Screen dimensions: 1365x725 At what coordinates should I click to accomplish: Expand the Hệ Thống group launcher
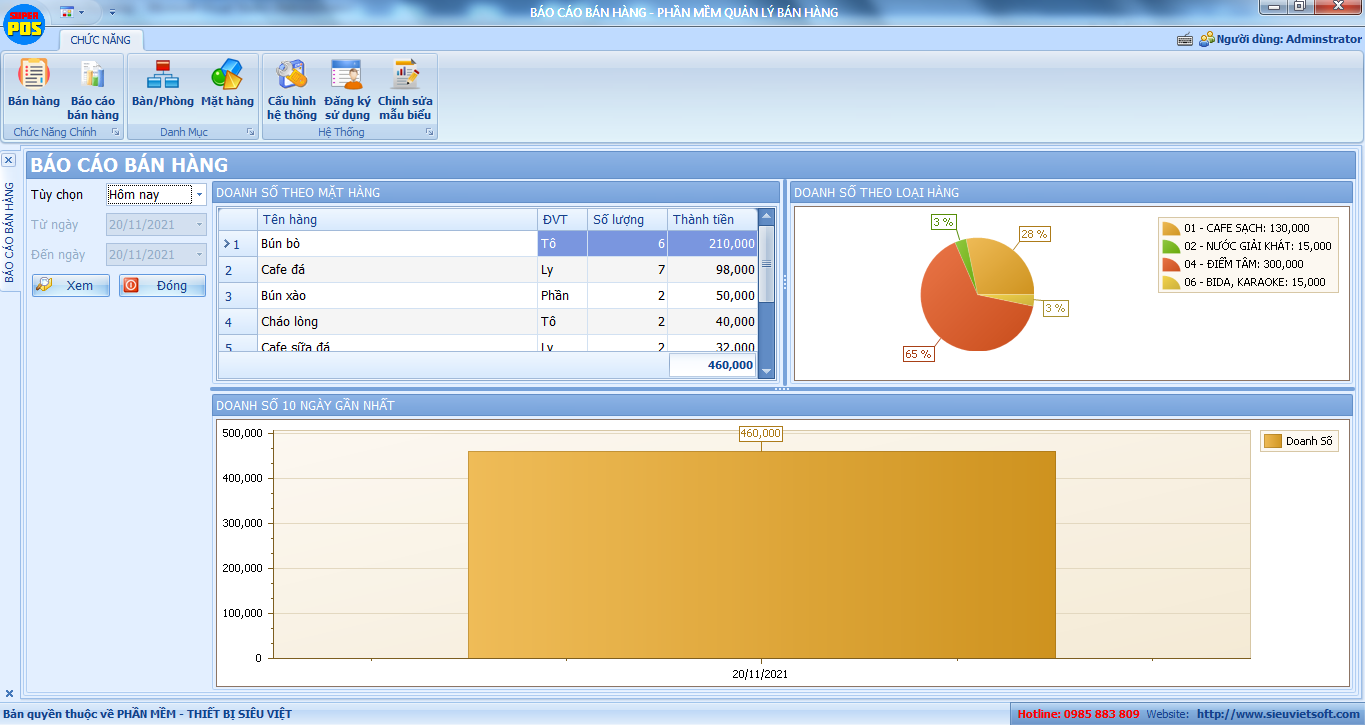pos(429,132)
